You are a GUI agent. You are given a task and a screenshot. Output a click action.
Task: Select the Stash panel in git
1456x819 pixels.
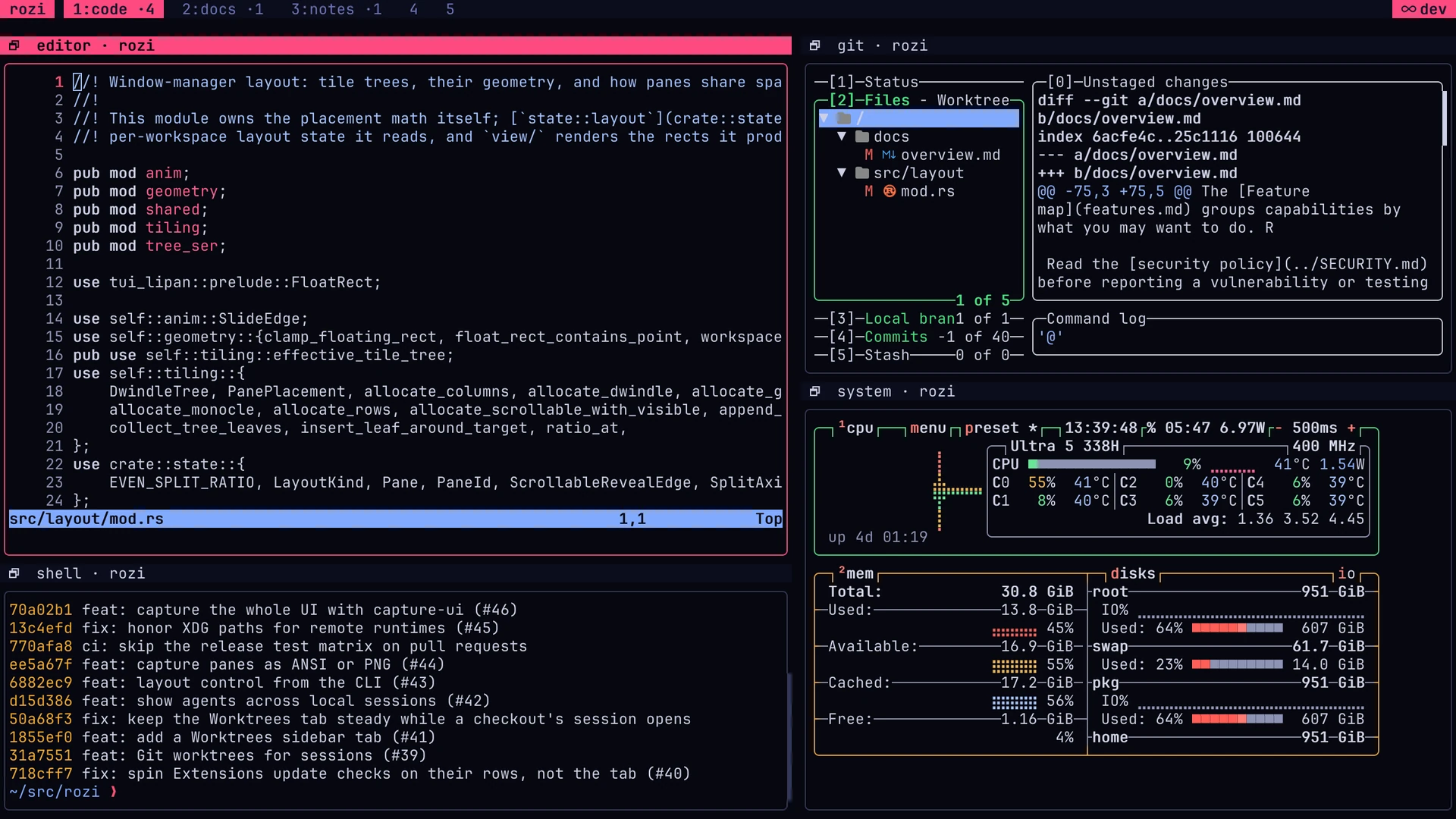[919, 355]
